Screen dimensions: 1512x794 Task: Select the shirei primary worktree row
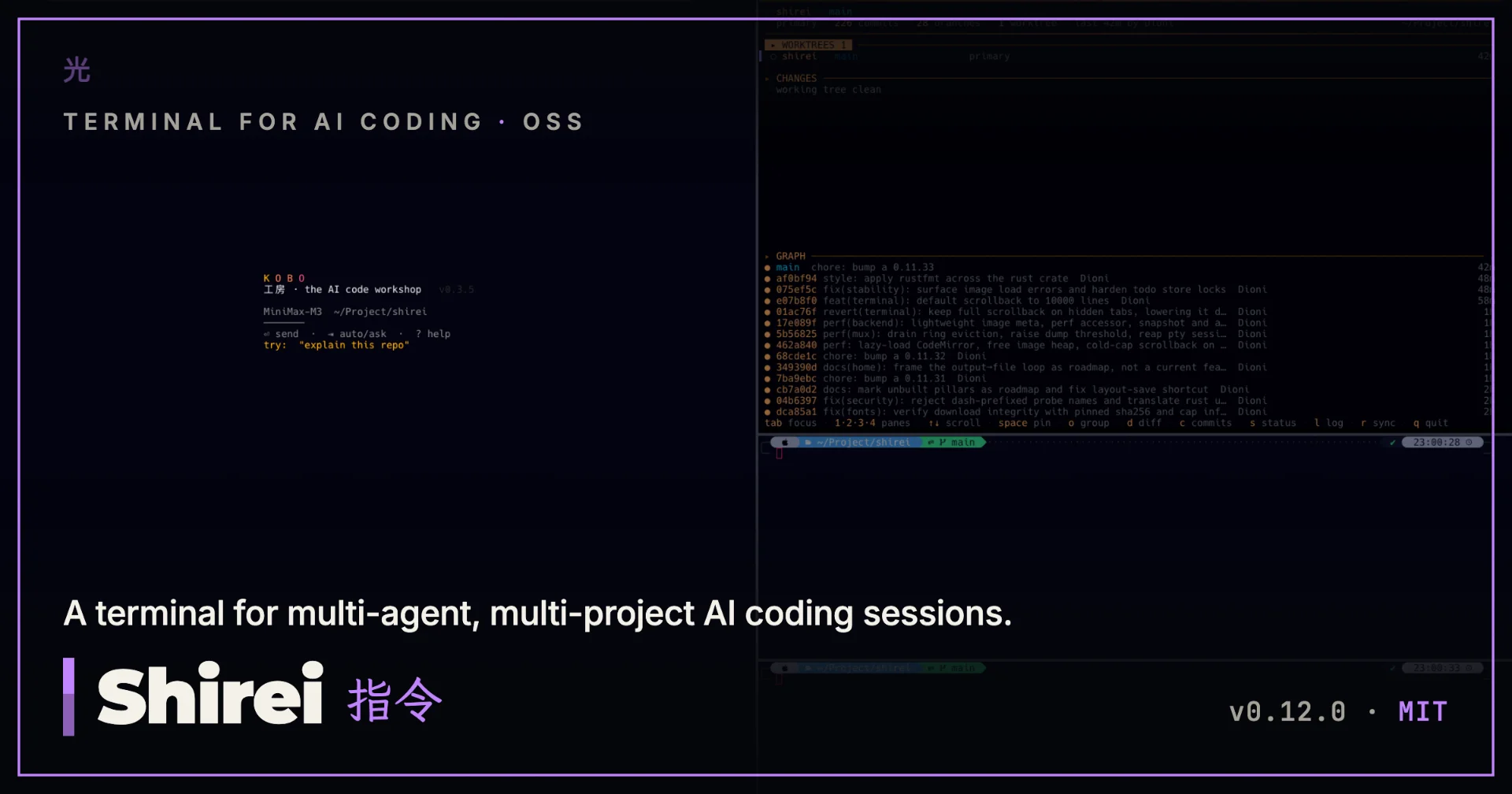click(x=1126, y=57)
